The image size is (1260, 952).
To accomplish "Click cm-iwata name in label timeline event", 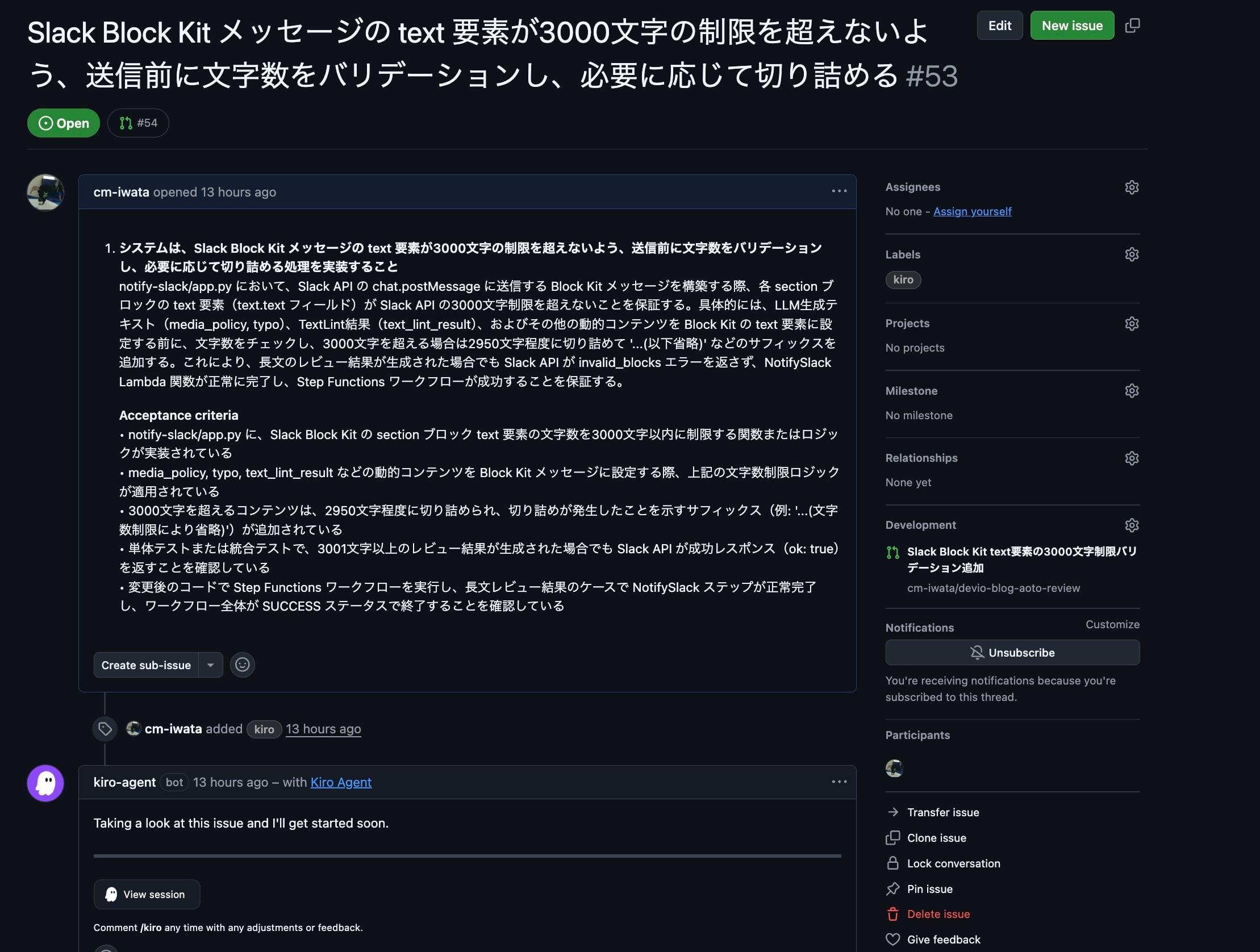I will (x=173, y=729).
